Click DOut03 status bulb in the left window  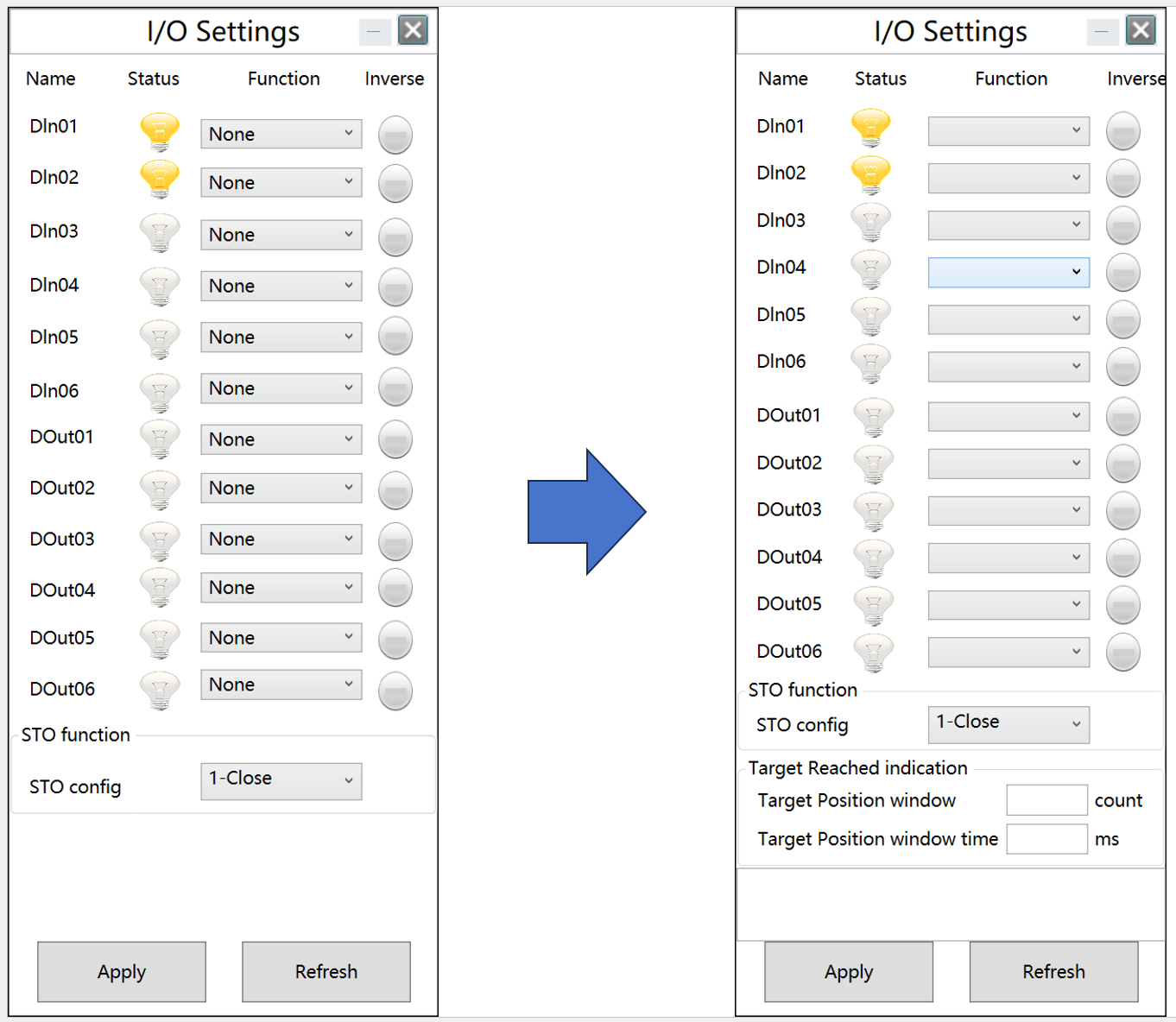coord(160,540)
